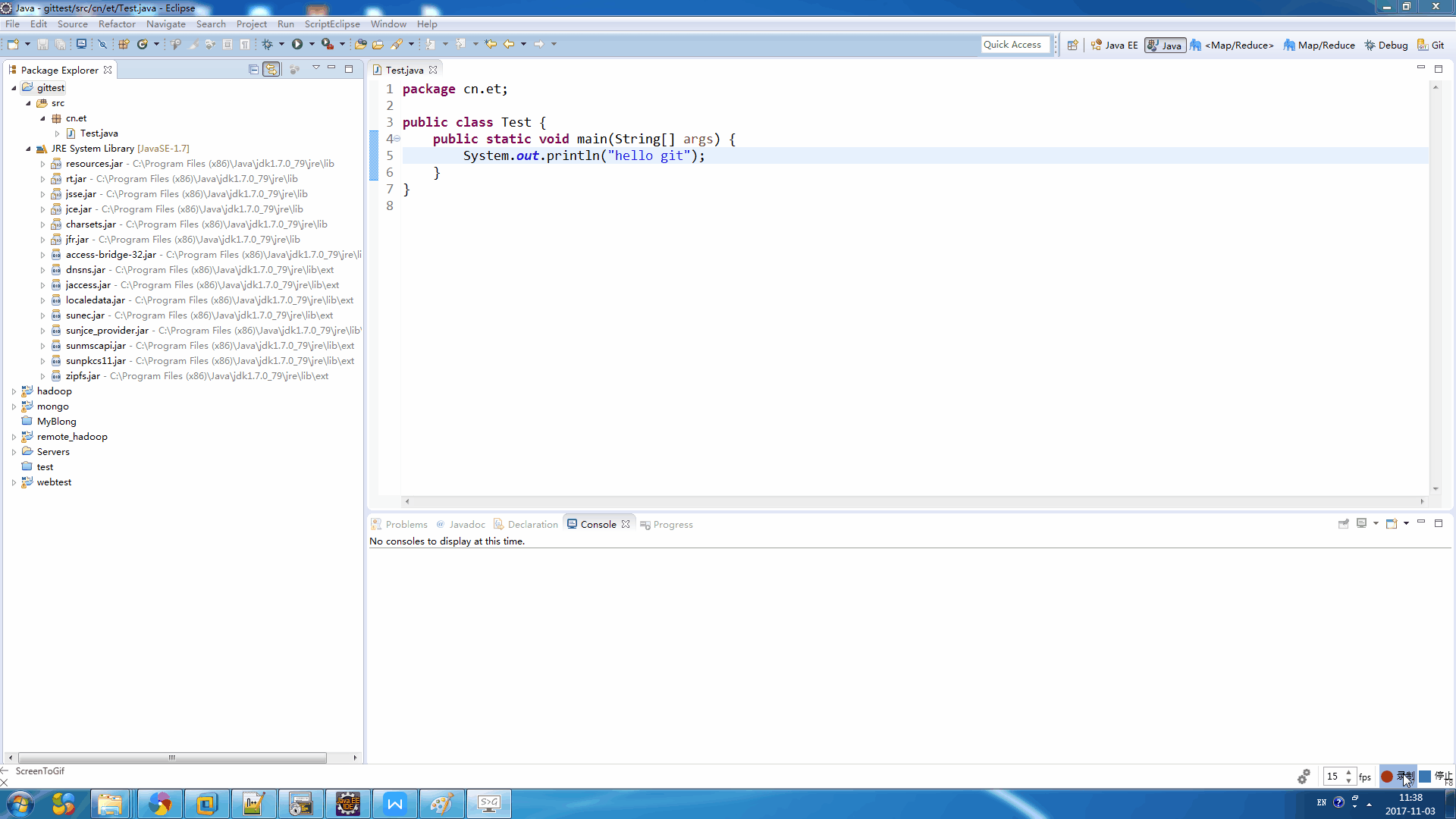Click the Skip All Breakpoints toolbar icon
The width and height of the screenshot is (1456, 819).
102,44
